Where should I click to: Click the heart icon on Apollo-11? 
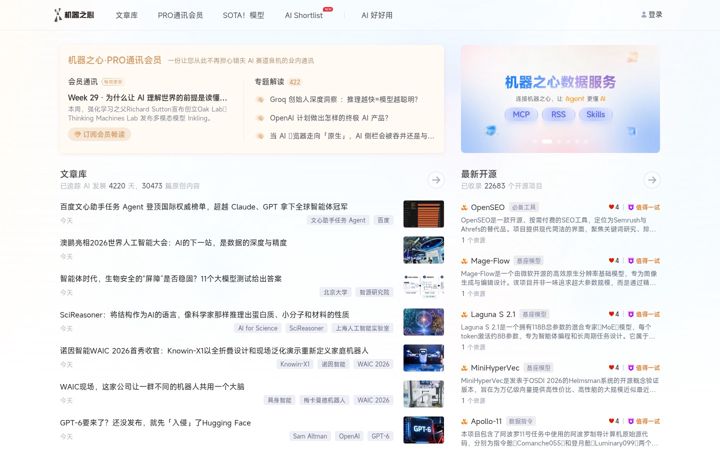[611, 421]
